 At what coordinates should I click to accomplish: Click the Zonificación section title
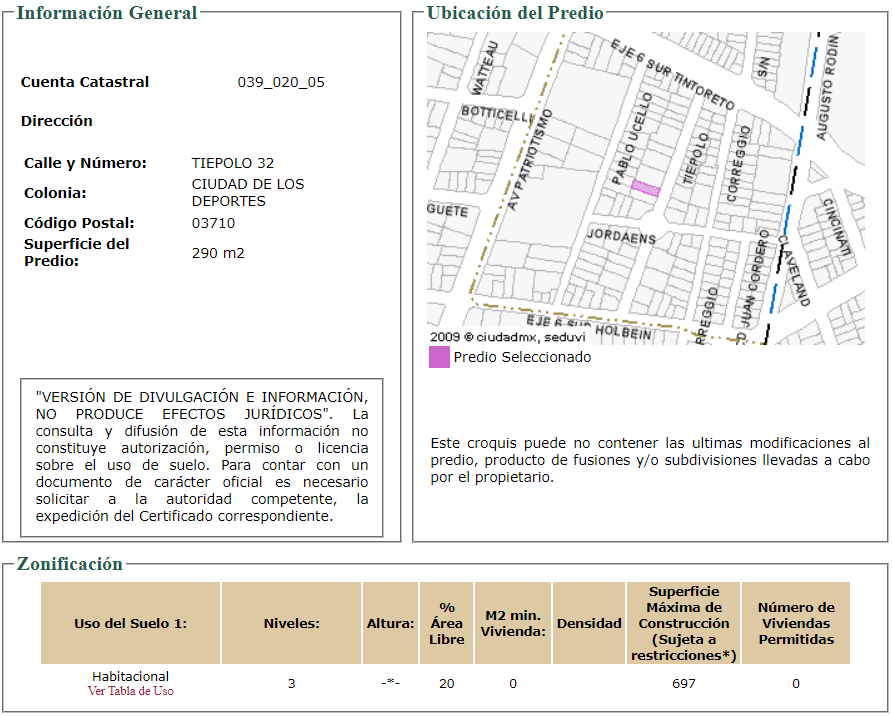70,564
